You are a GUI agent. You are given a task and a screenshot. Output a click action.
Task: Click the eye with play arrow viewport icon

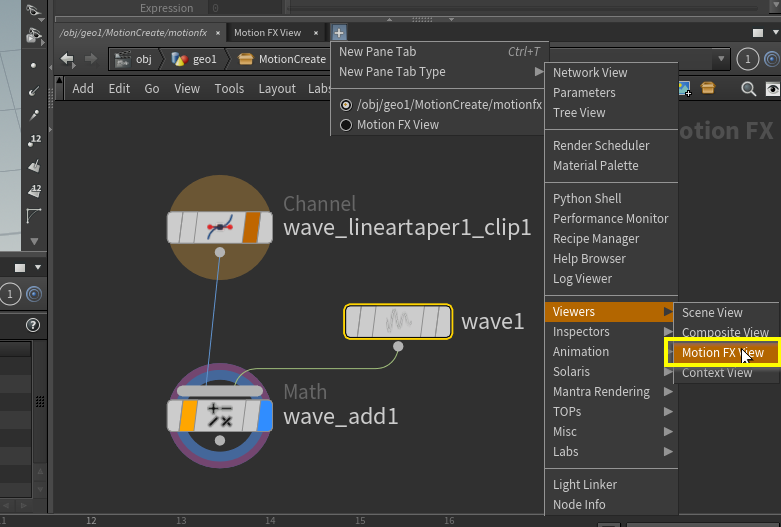[x=34, y=35]
